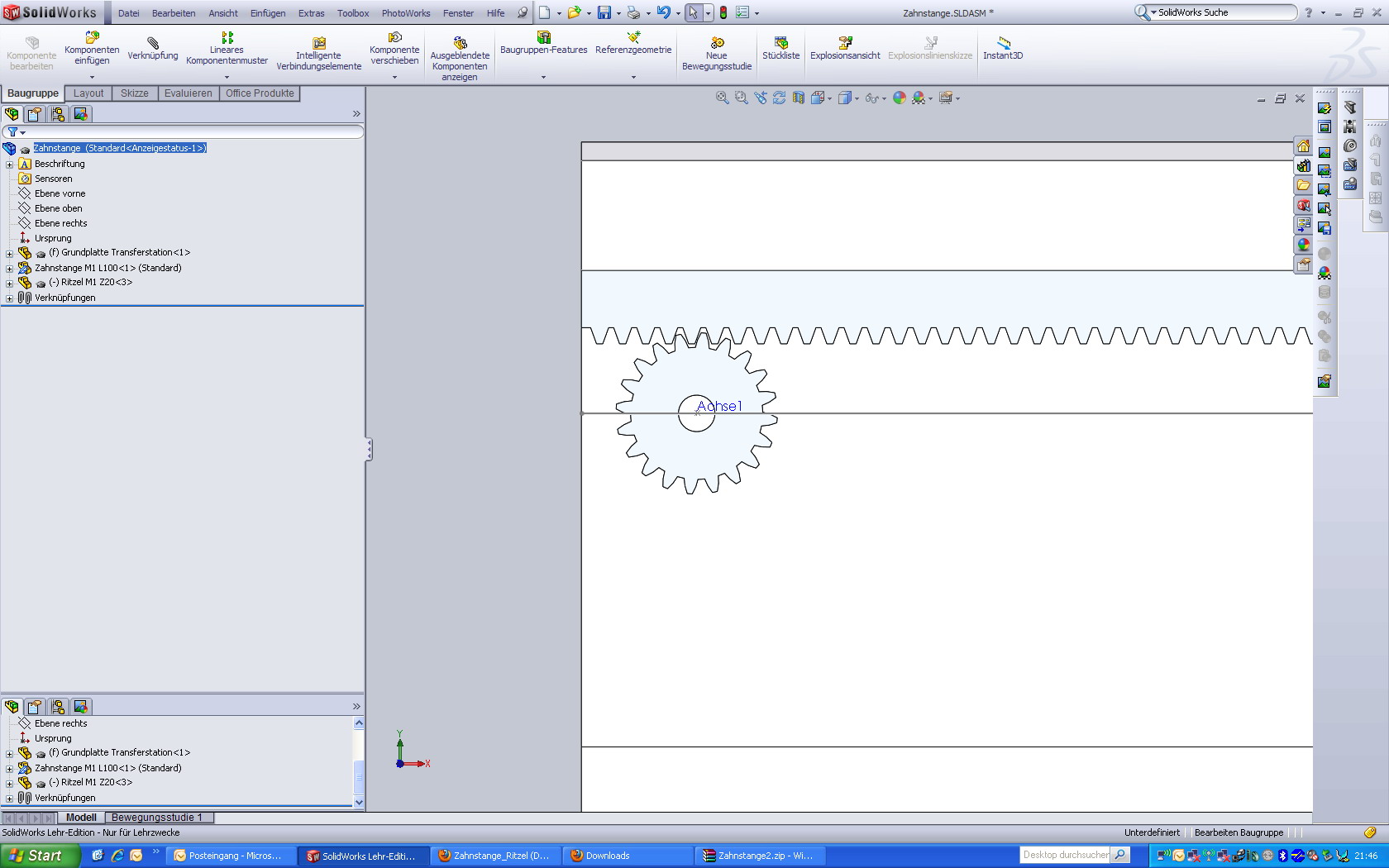Click the Zoom to Fit magnifier icon

[x=722, y=98]
